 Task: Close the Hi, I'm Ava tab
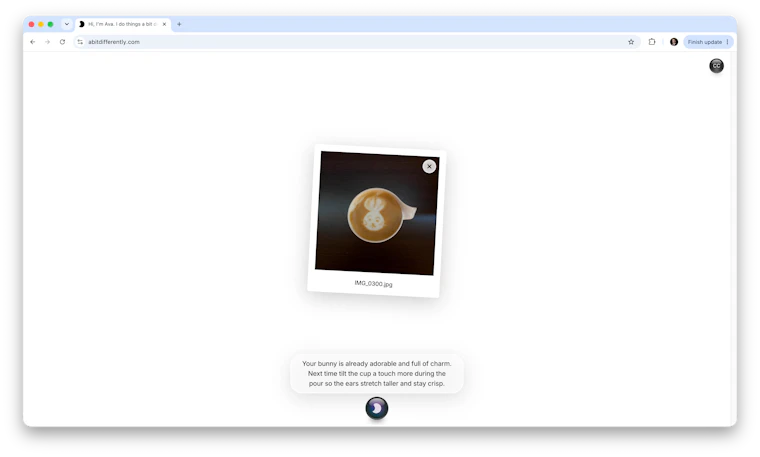click(164, 24)
